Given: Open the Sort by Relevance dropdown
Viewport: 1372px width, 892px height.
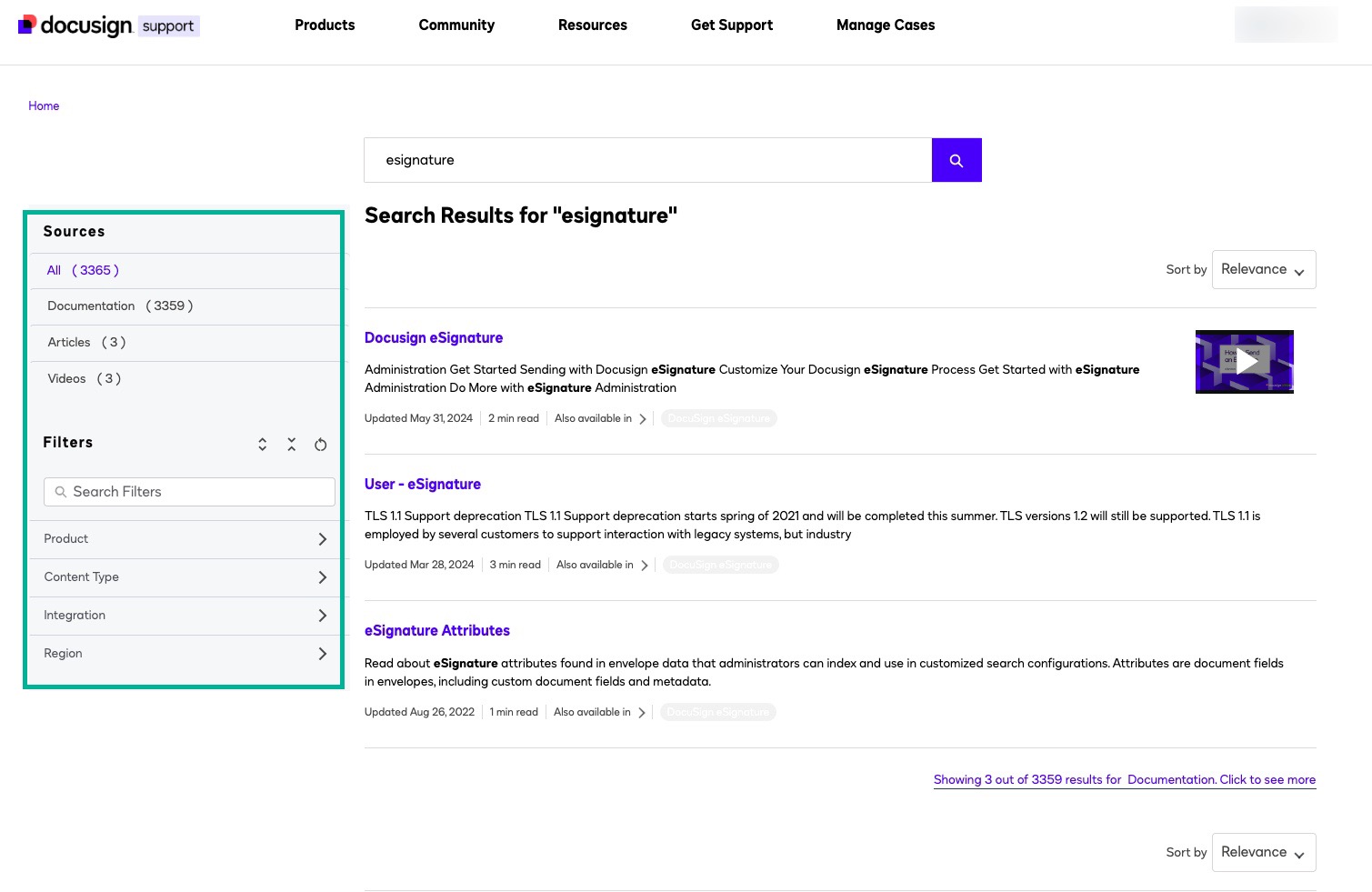Looking at the screenshot, I should click(1264, 269).
